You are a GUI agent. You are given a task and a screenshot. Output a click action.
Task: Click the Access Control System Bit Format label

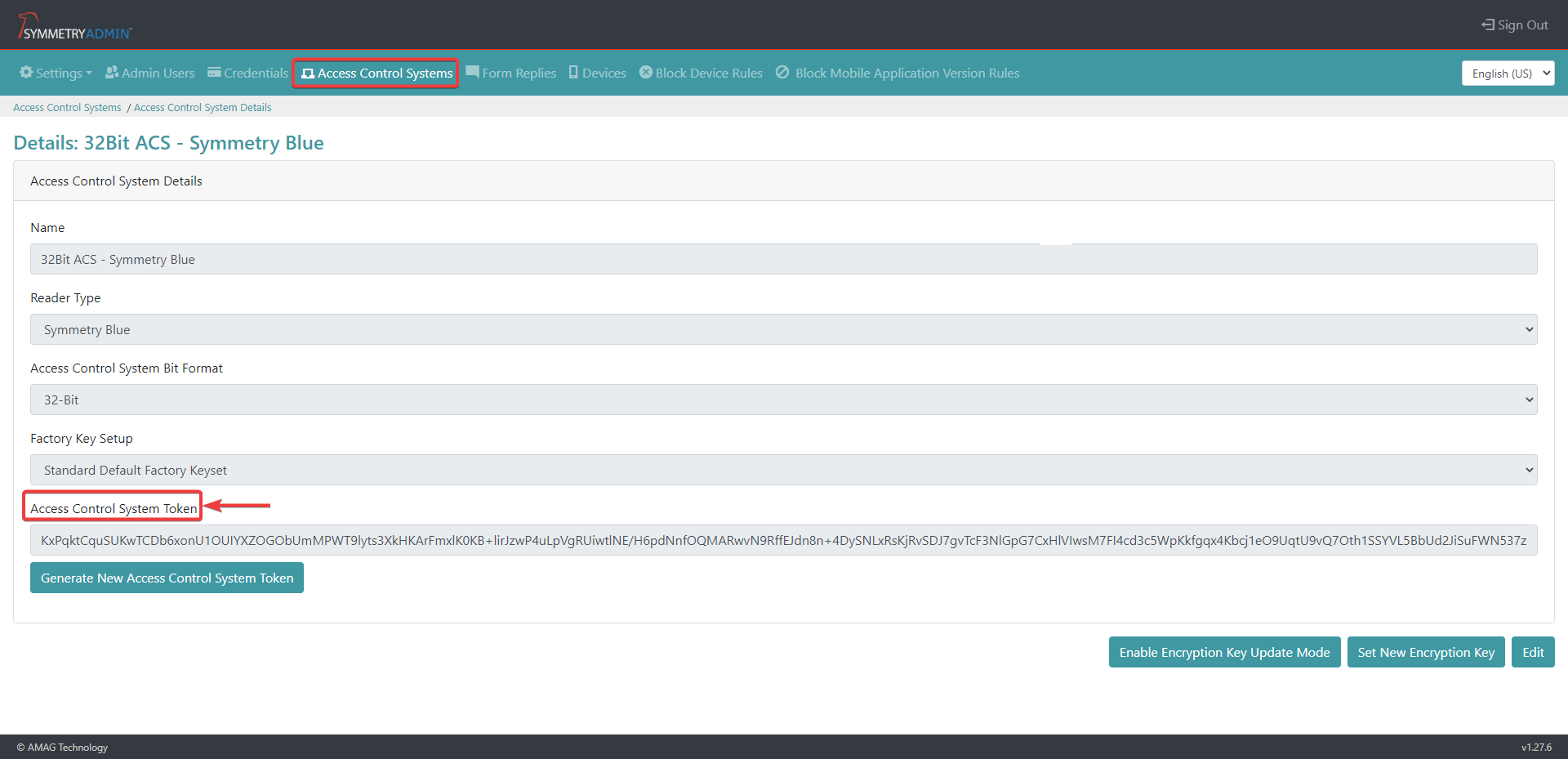[x=127, y=368]
